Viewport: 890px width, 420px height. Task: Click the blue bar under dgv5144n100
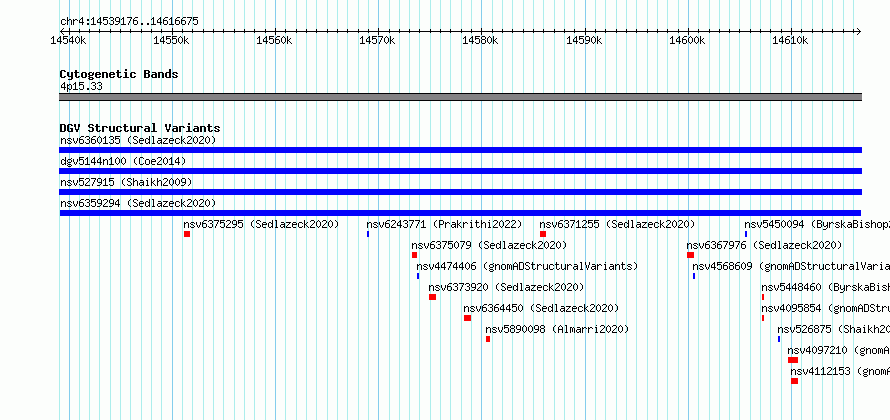460,171
